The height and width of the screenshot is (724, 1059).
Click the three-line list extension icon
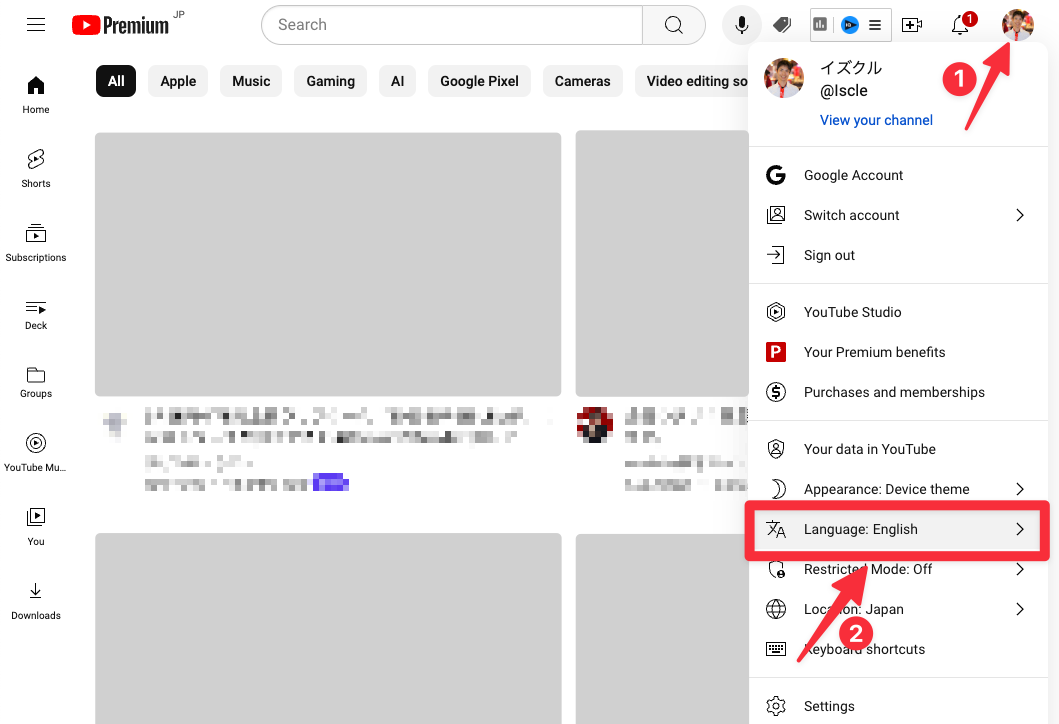pyautogui.click(x=875, y=25)
